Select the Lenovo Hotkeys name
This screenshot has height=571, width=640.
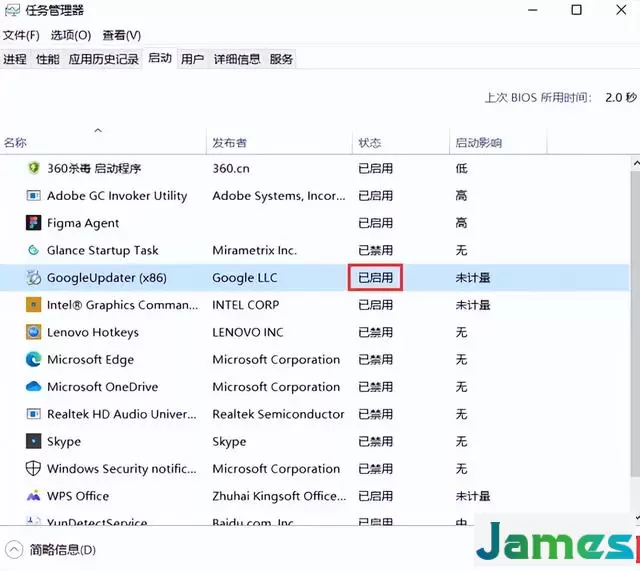pyautogui.click(x=93, y=332)
